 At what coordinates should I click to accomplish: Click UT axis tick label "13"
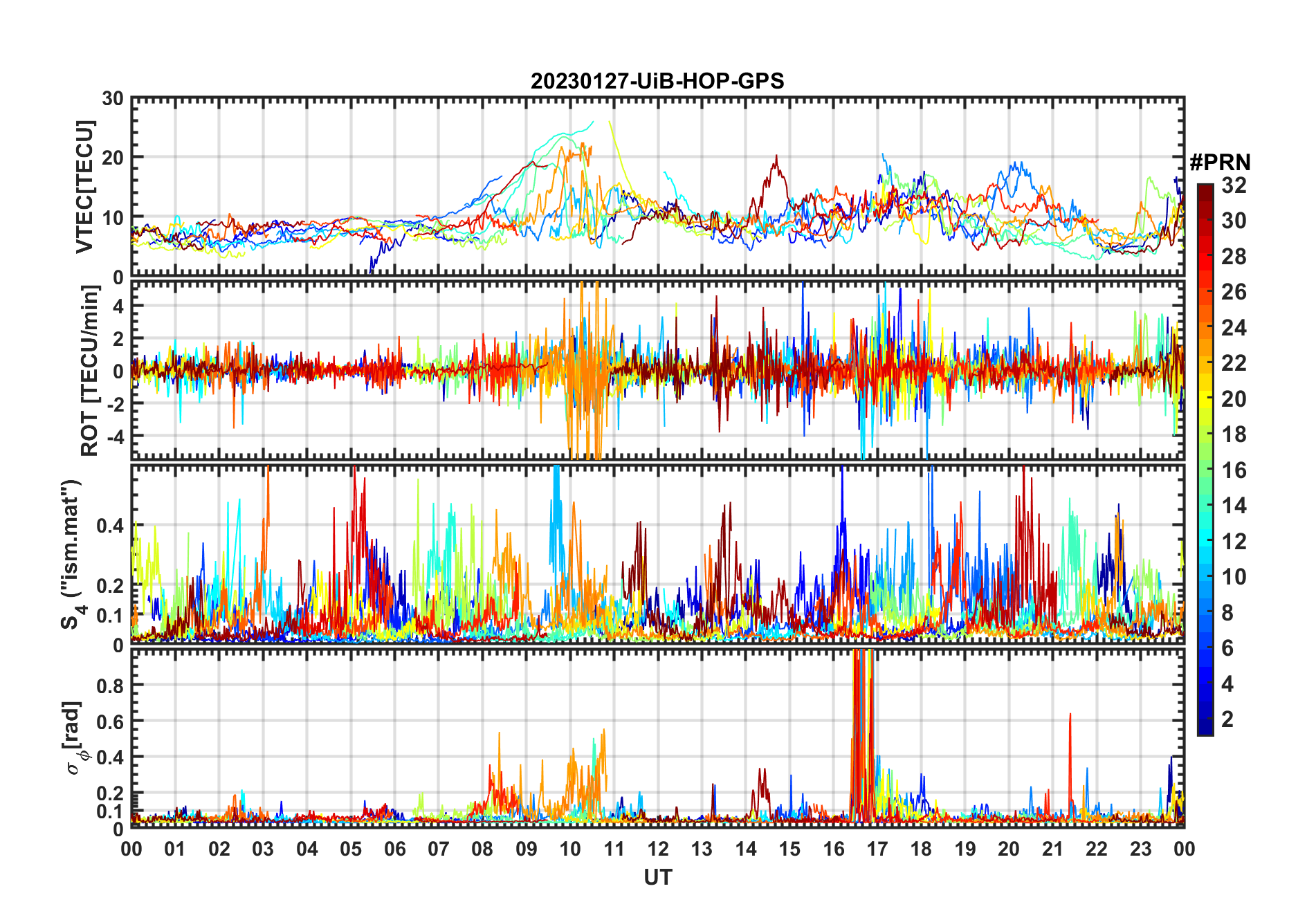(702, 849)
